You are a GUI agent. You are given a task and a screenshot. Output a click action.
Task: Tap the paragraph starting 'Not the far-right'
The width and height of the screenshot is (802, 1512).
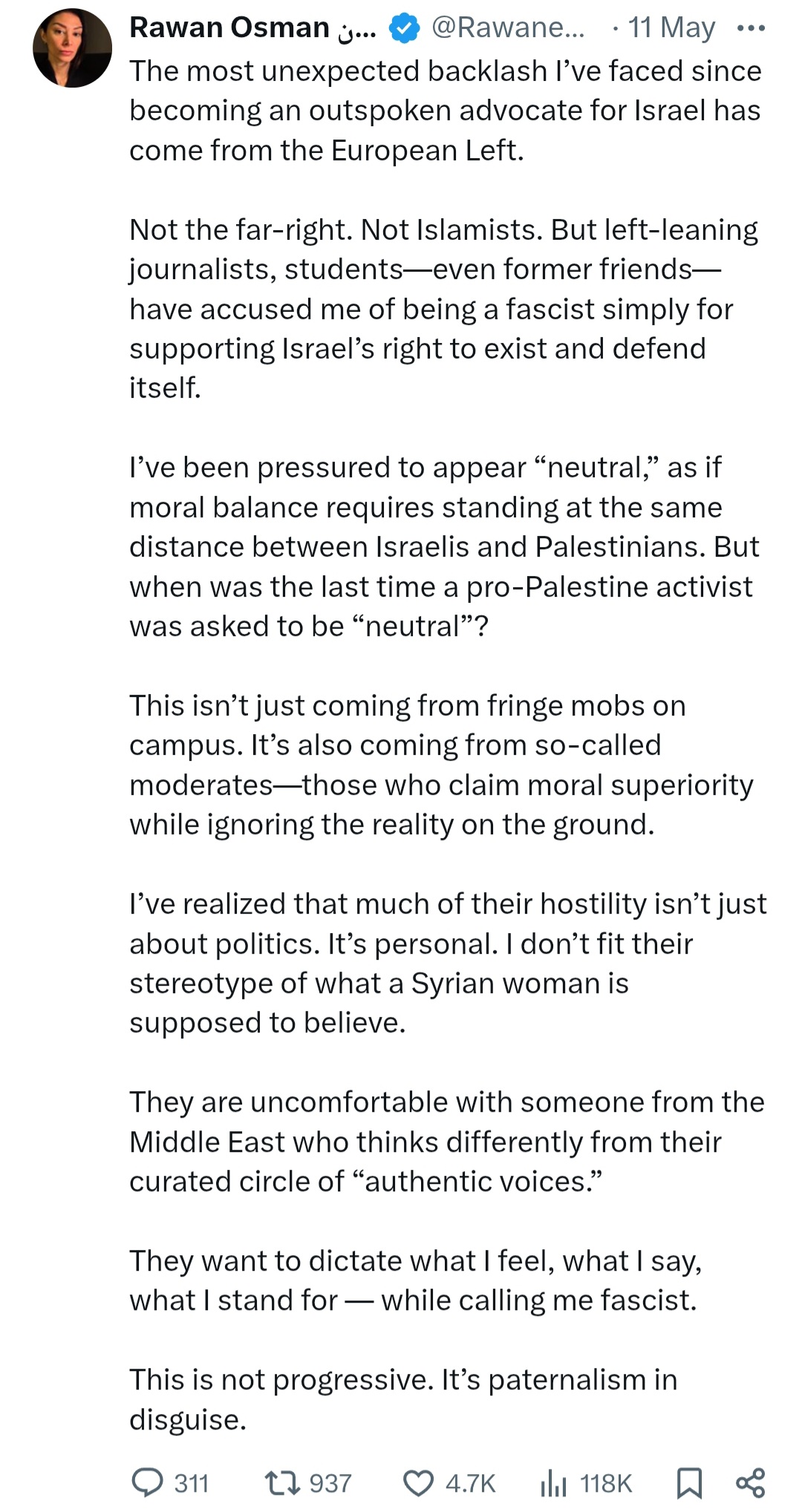point(443,309)
